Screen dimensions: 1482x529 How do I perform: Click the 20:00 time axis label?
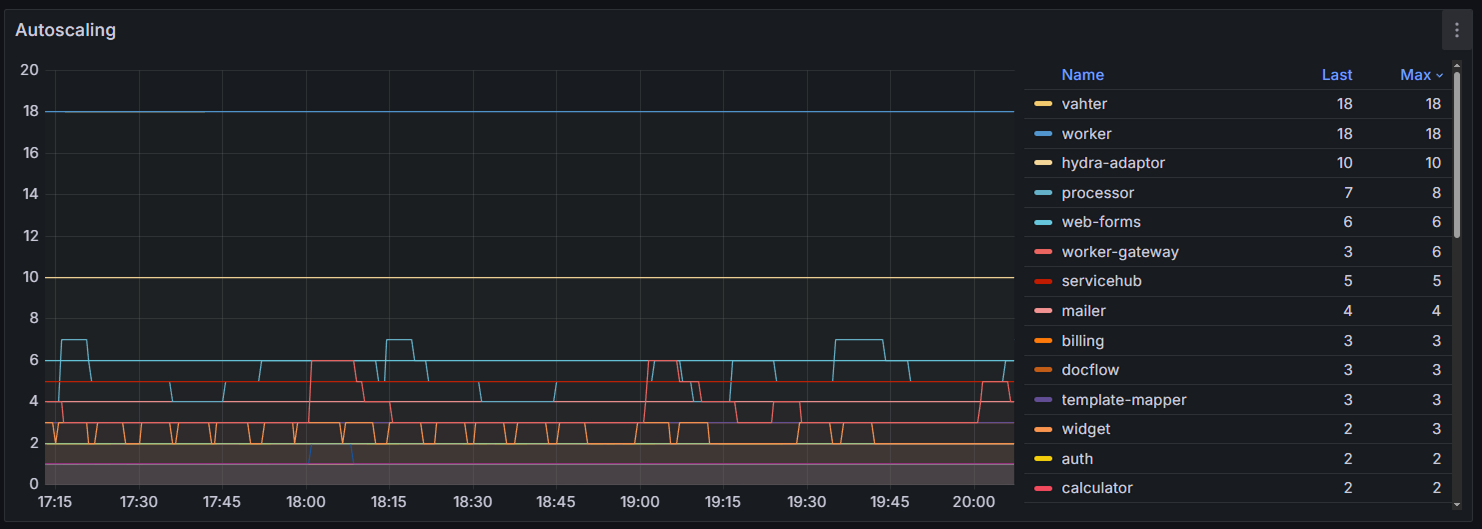973,501
